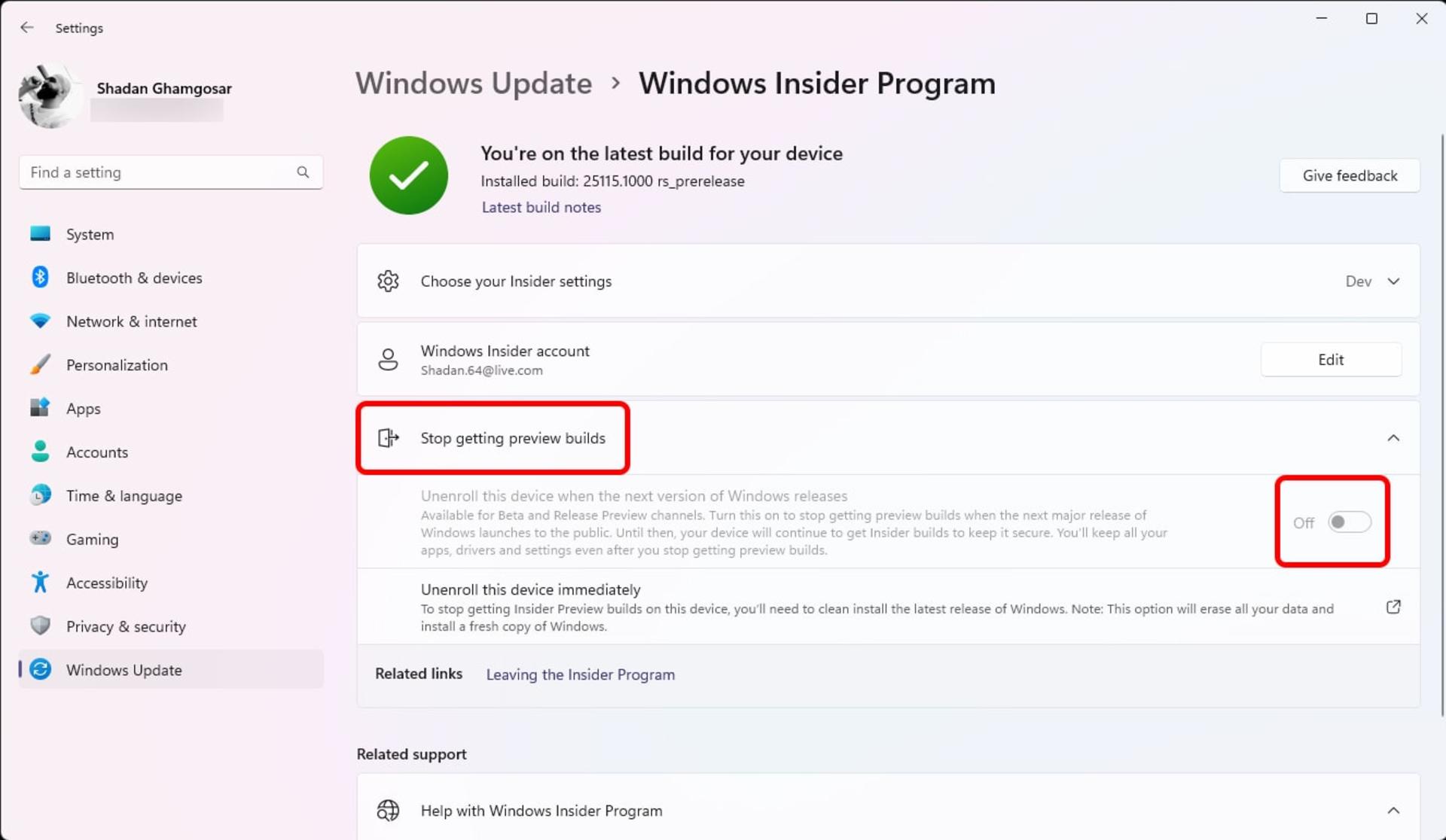Click the Find a setting search field
The width and height of the screenshot is (1446, 840).
coord(171,172)
